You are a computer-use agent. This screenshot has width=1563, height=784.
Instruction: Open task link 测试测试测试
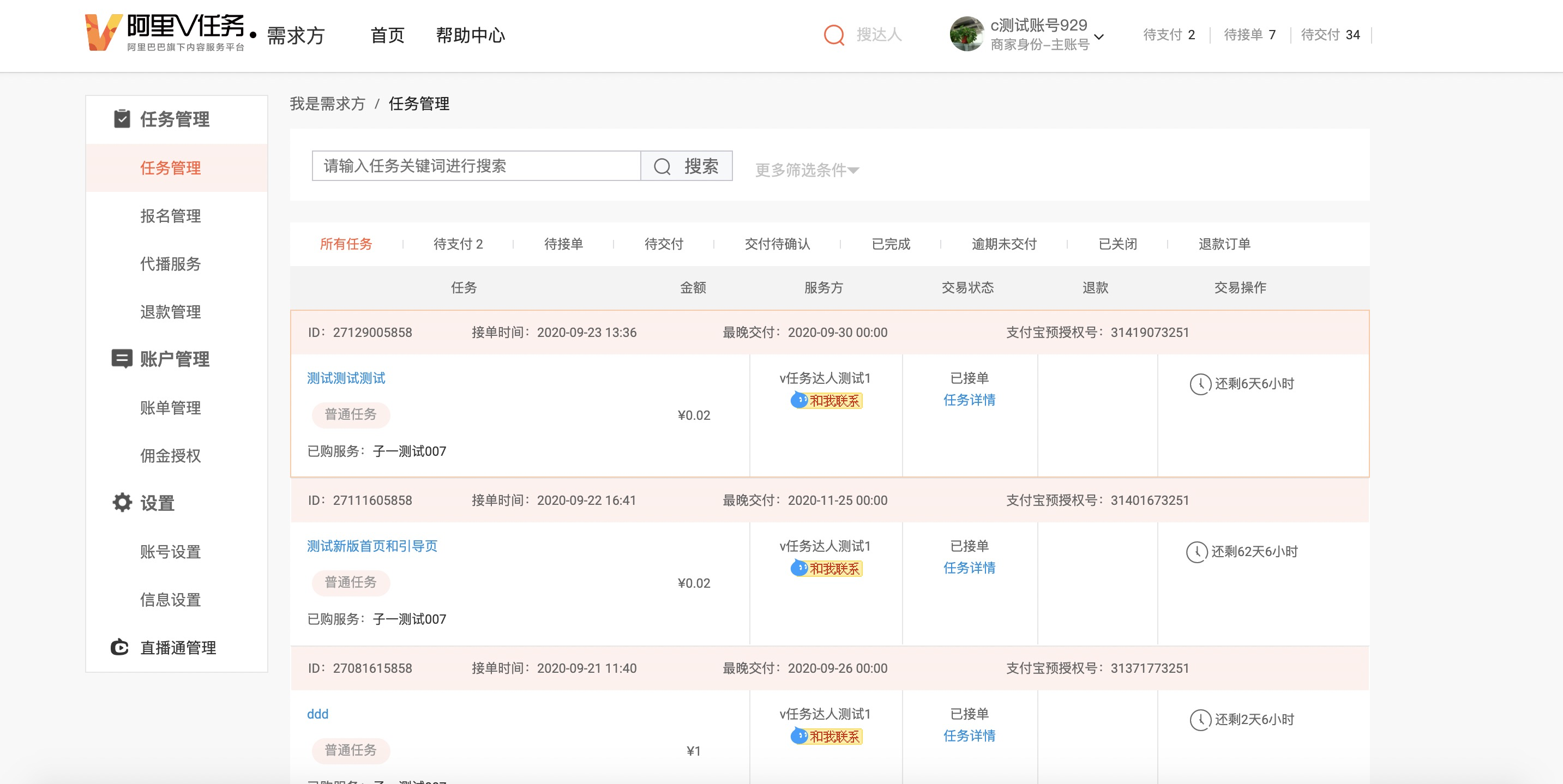click(x=346, y=378)
